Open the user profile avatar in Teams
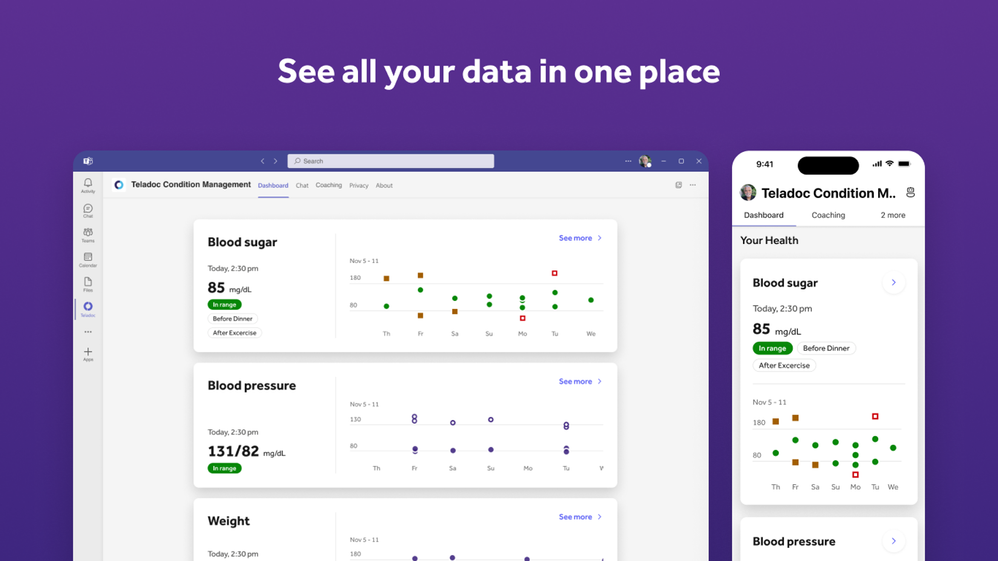Image resolution: width=998 pixels, height=561 pixels. coord(645,161)
